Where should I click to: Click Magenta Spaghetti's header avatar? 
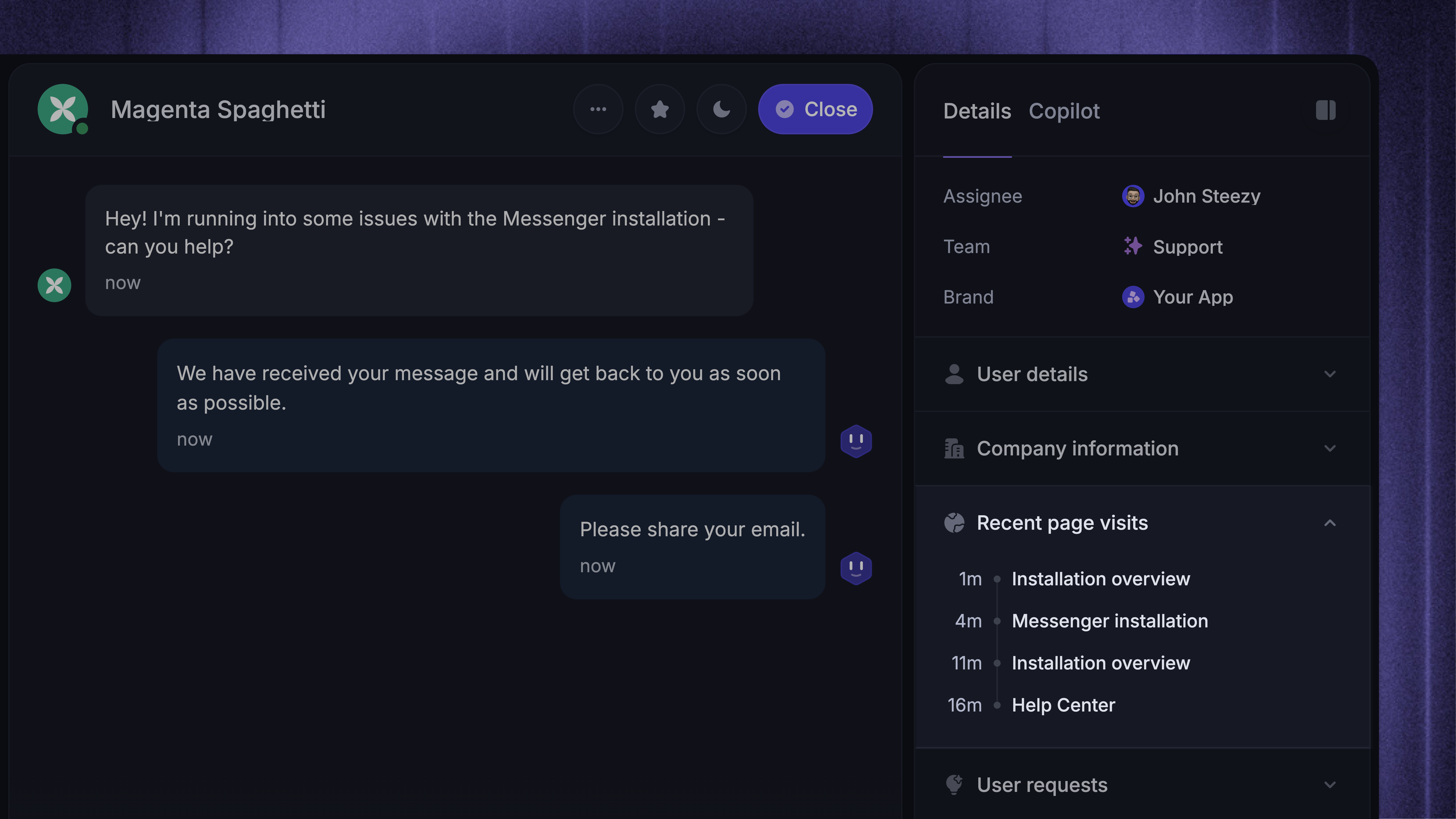click(63, 109)
